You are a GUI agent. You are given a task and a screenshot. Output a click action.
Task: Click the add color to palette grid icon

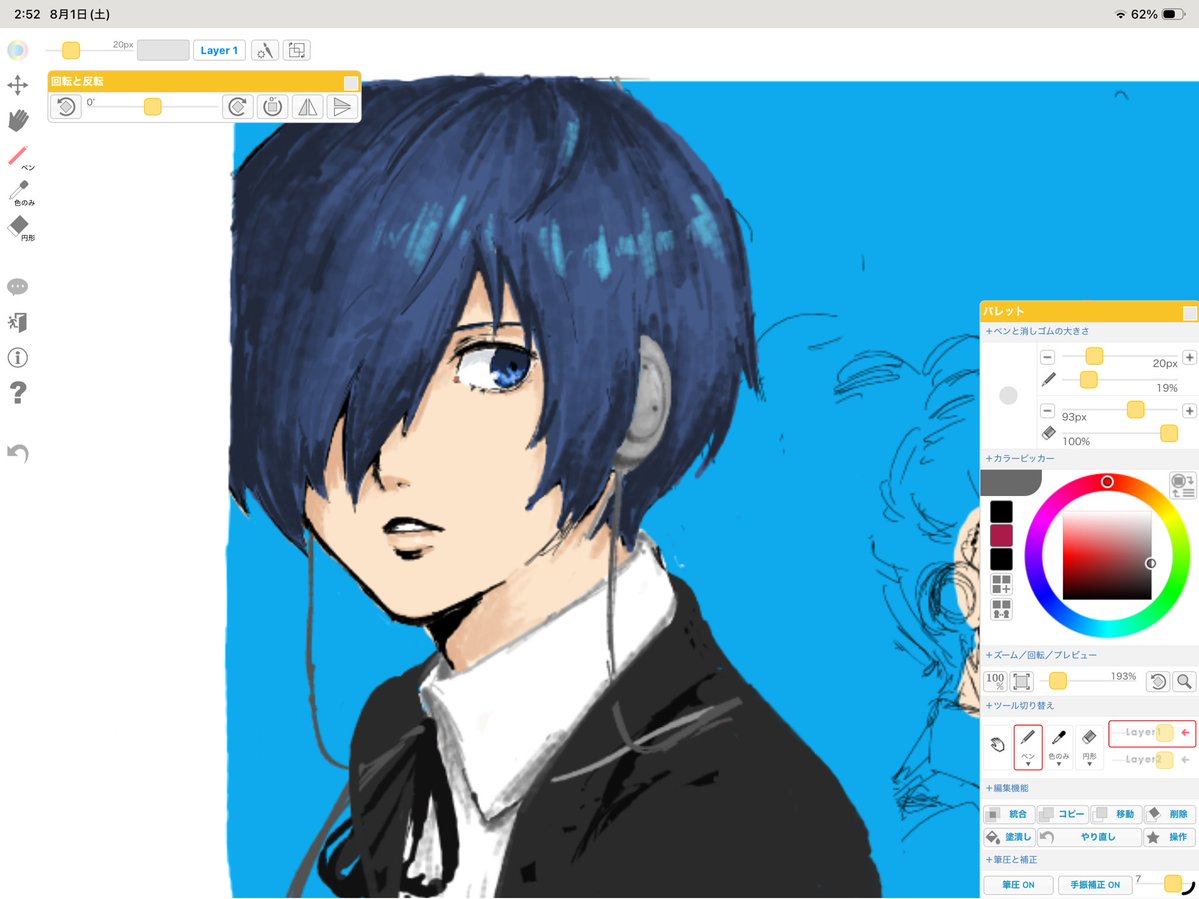[x=1001, y=585]
